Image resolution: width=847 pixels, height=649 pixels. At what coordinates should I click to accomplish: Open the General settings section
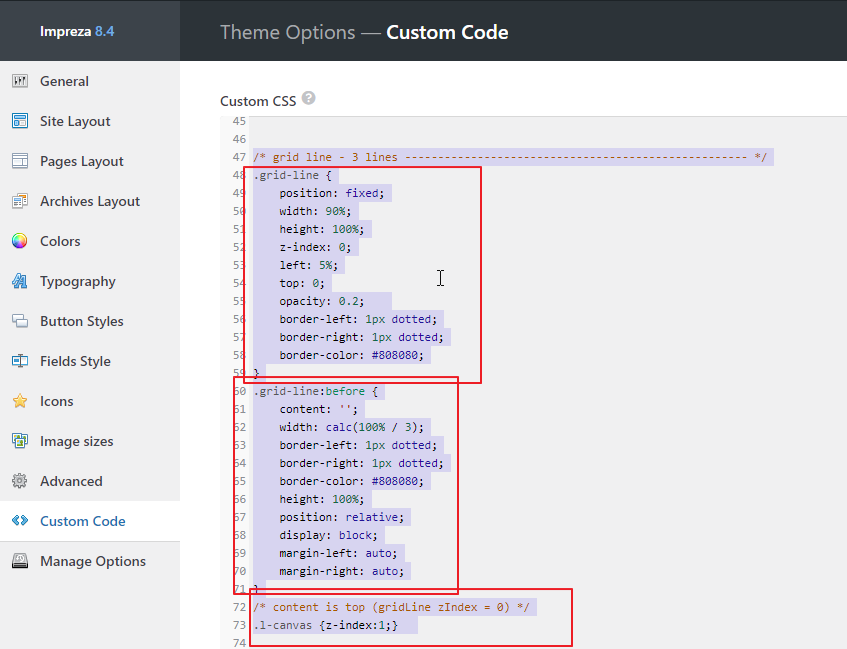tap(90, 81)
